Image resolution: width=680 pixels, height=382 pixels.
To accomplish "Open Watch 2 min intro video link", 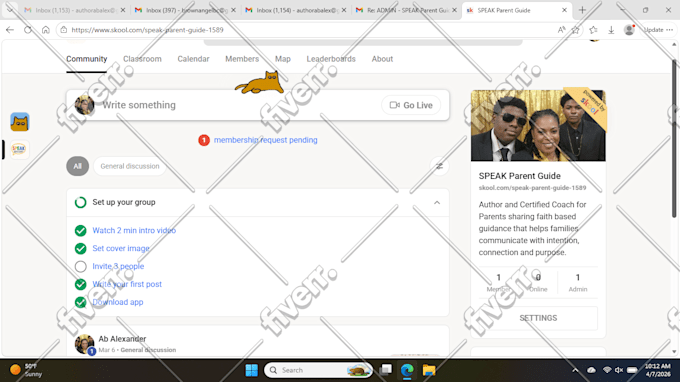I will [x=134, y=231].
